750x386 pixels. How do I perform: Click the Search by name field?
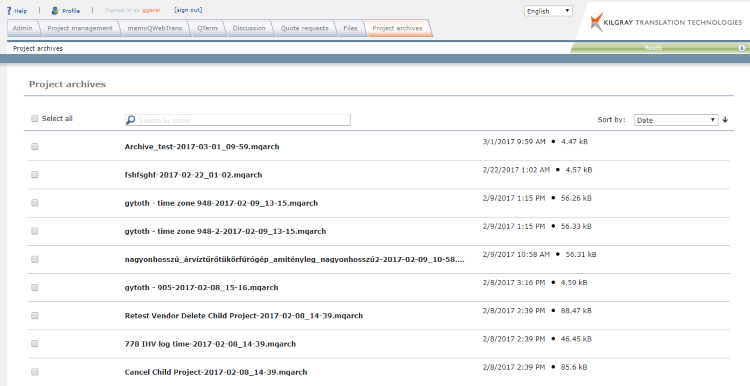[238, 120]
